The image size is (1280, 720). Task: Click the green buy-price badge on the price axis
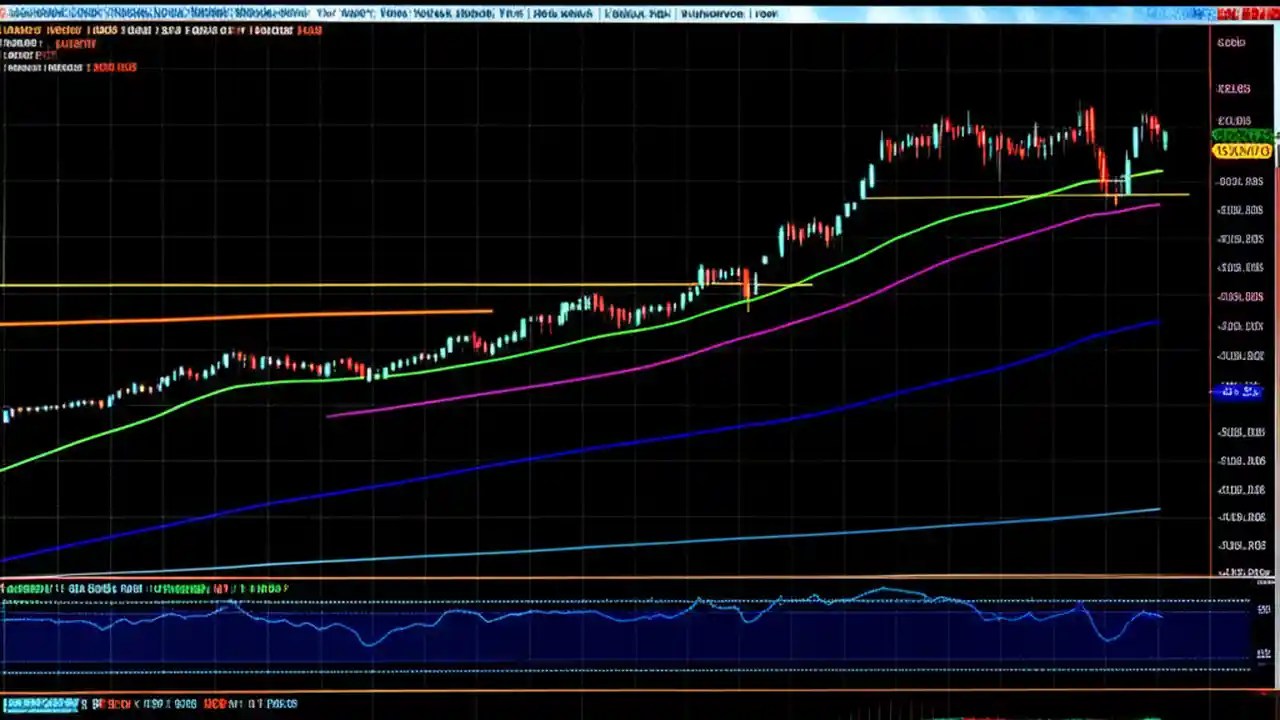(x=1242, y=133)
